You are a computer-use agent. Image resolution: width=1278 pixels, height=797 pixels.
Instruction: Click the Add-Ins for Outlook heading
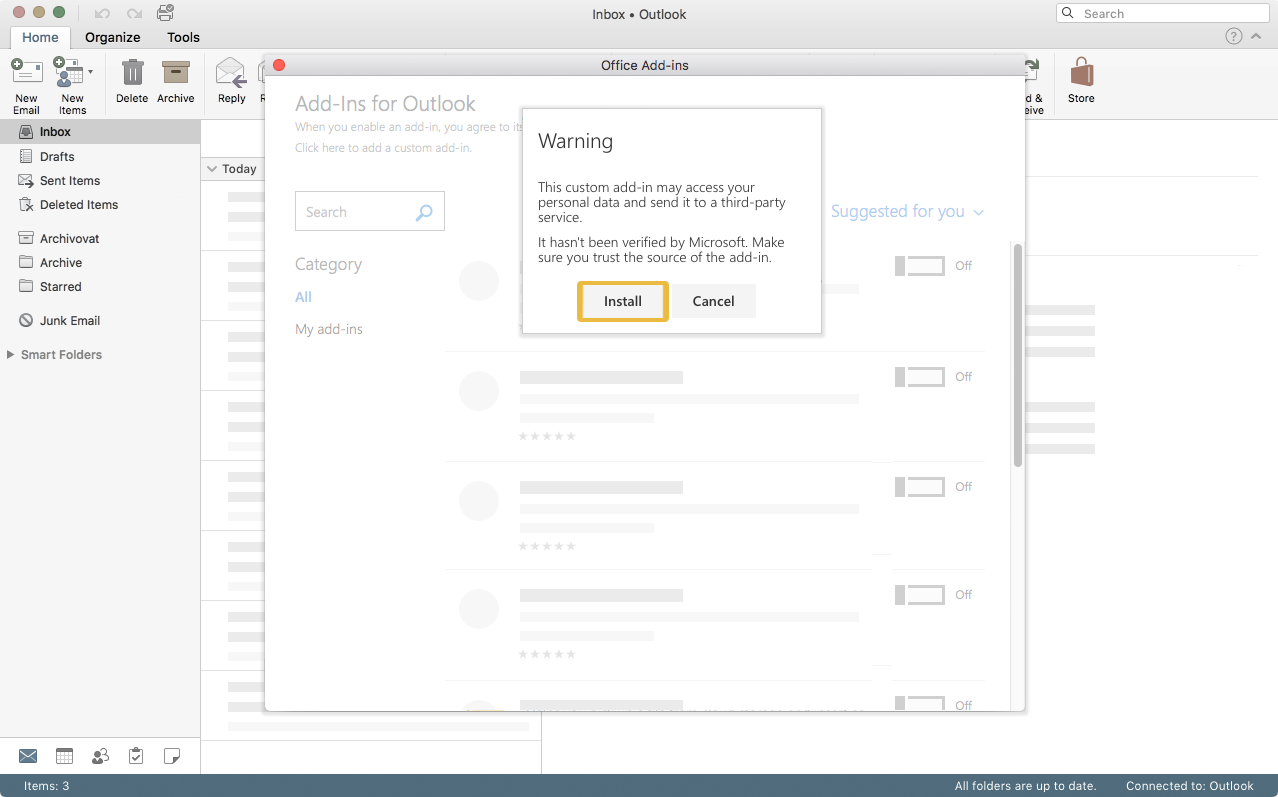385,104
